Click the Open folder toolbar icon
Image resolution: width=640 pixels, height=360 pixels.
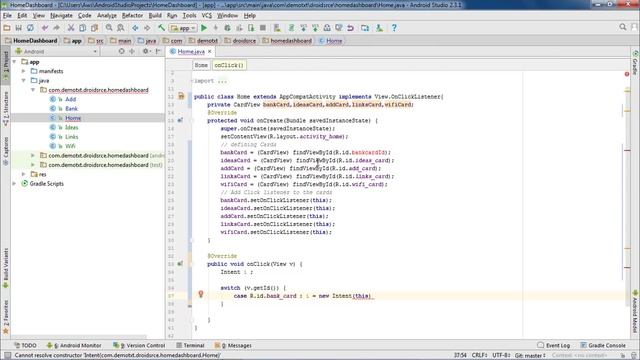pyautogui.click(x=7, y=28)
